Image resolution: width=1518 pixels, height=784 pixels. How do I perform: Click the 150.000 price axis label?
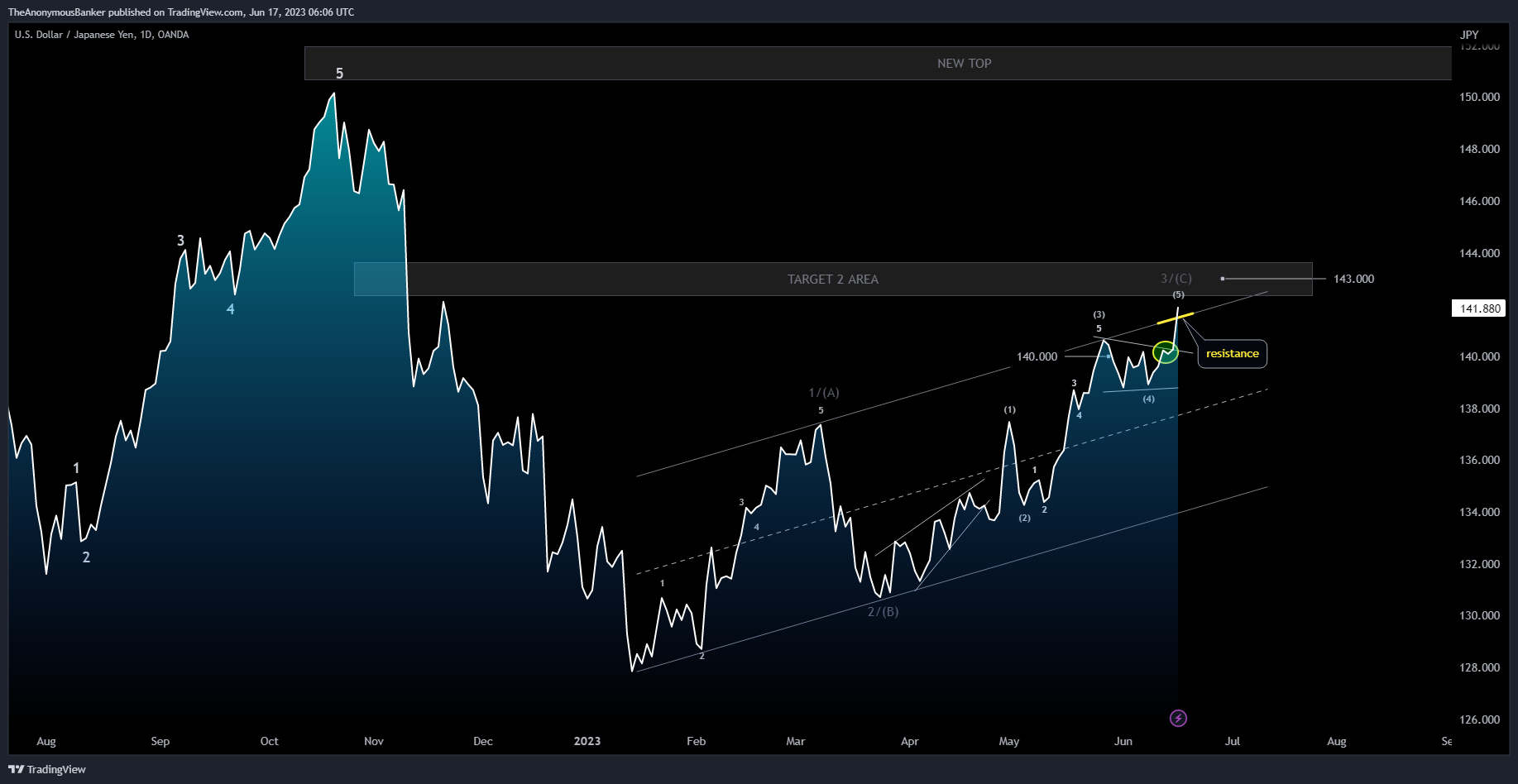(1479, 97)
